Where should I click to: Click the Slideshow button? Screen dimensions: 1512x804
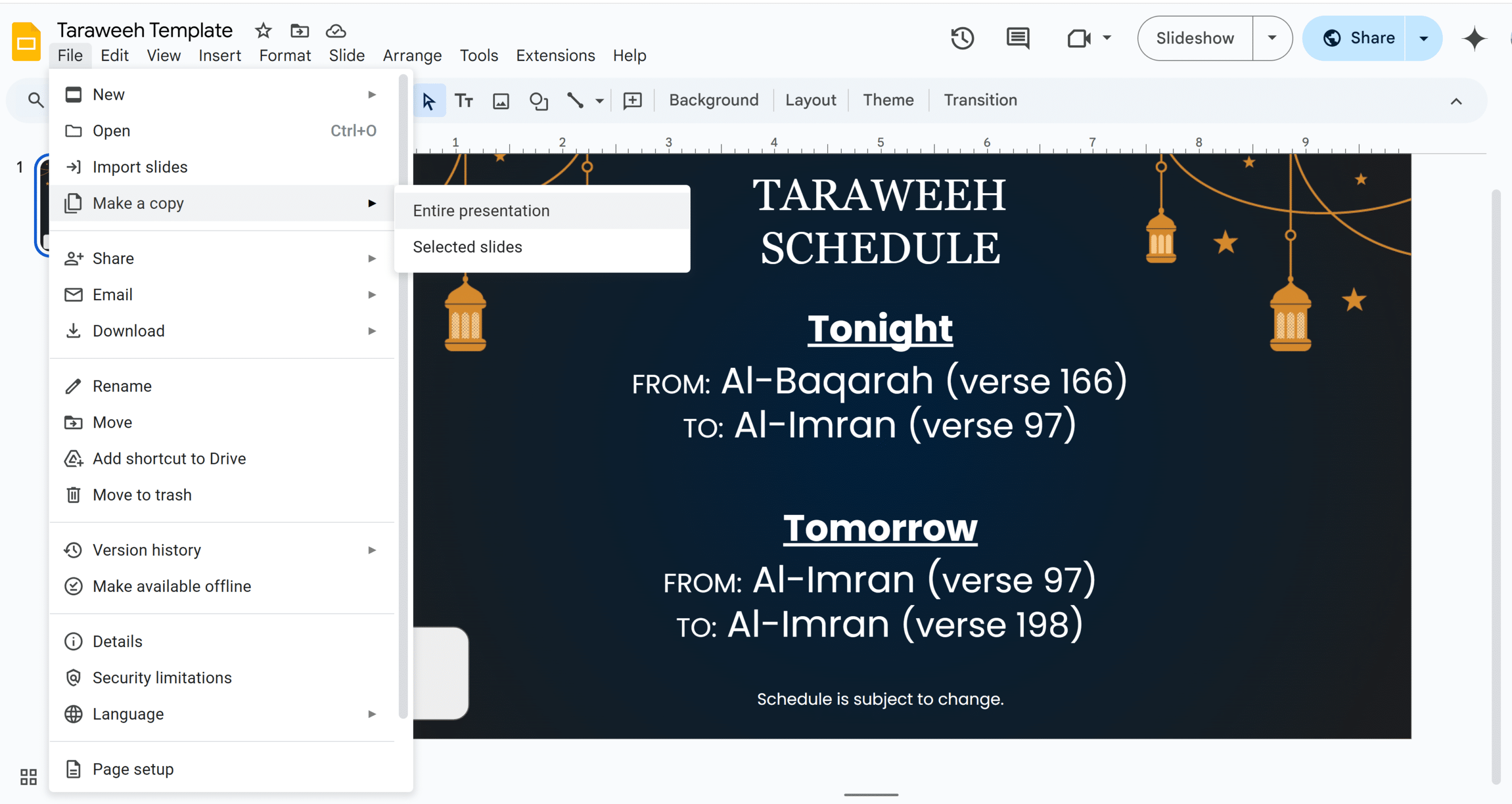coord(1194,38)
